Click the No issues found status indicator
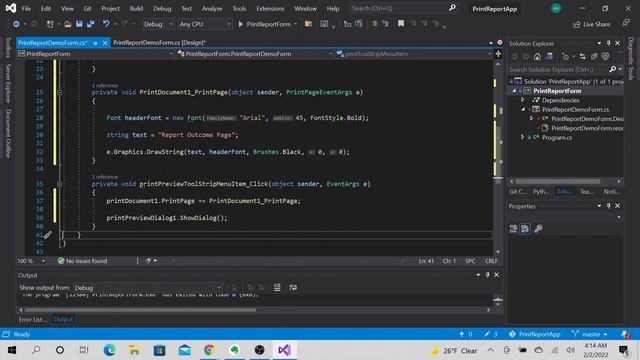Image resolution: width=640 pixels, height=360 pixels. [82, 260]
